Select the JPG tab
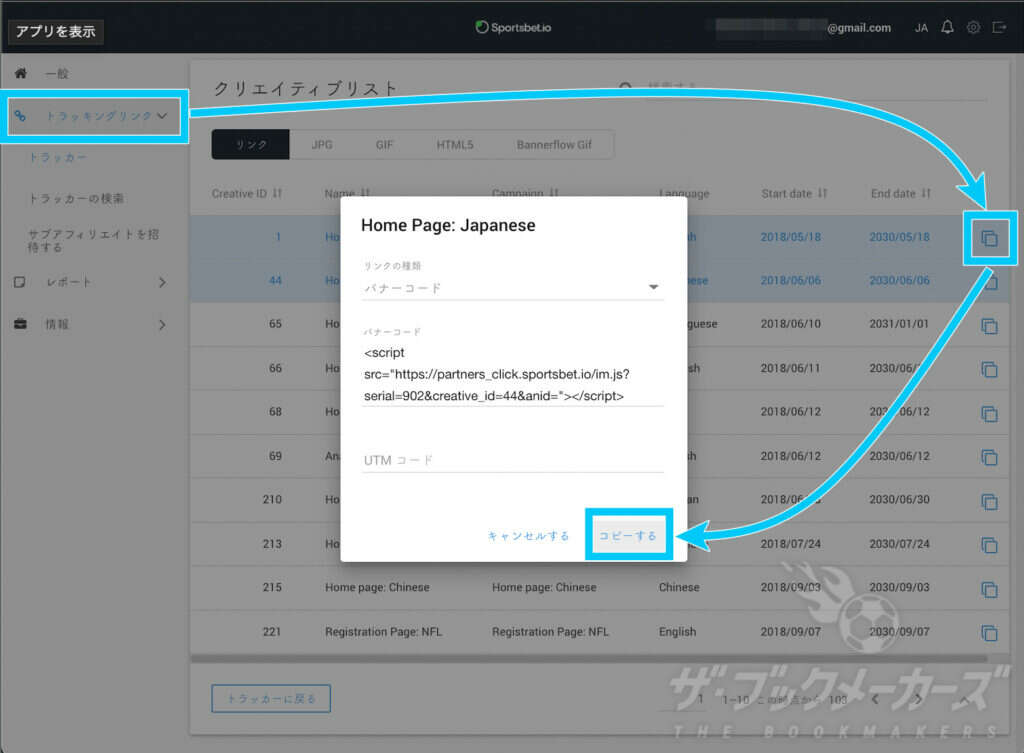The image size is (1024, 753). click(322, 144)
